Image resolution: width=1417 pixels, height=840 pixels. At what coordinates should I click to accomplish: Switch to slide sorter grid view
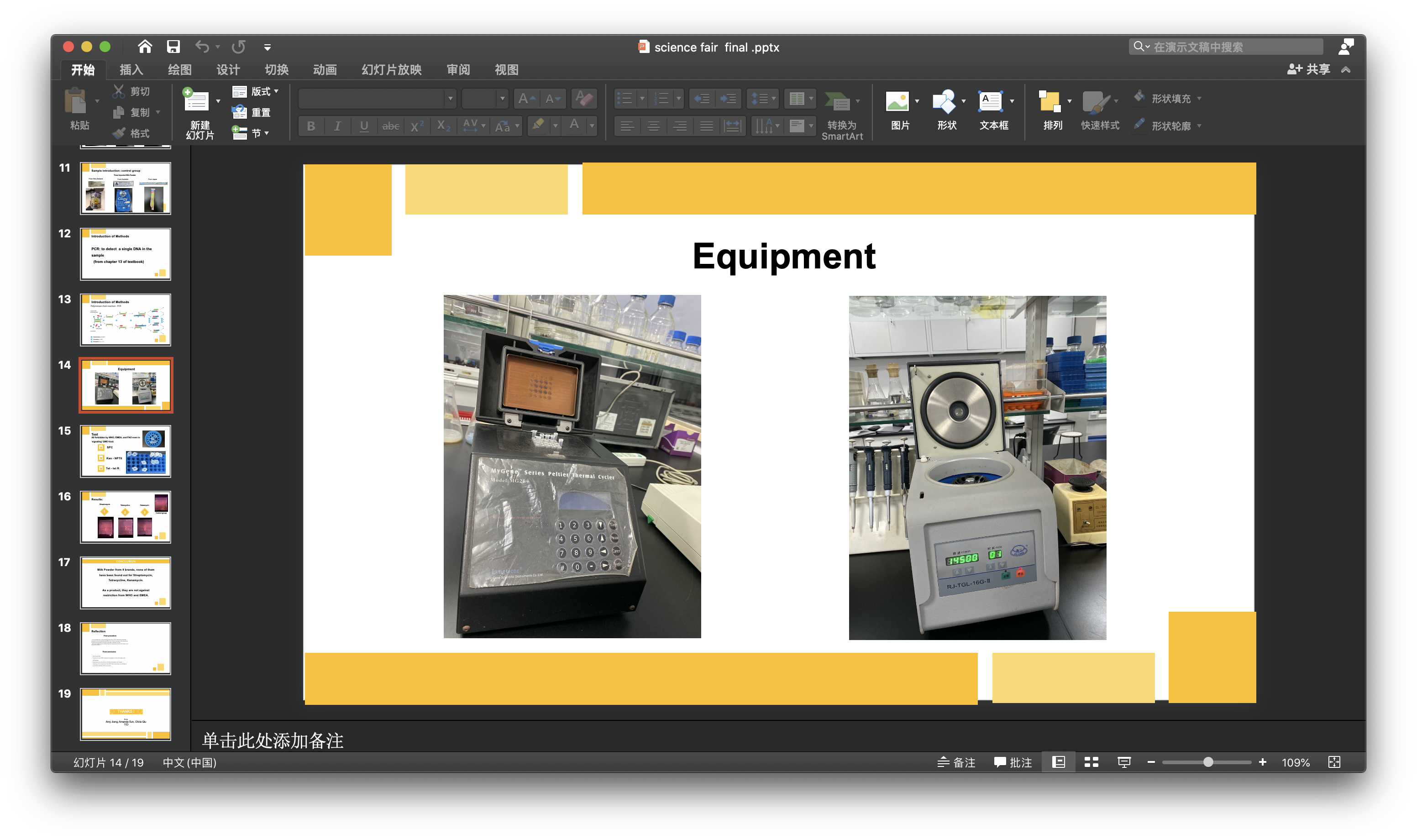click(1091, 762)
